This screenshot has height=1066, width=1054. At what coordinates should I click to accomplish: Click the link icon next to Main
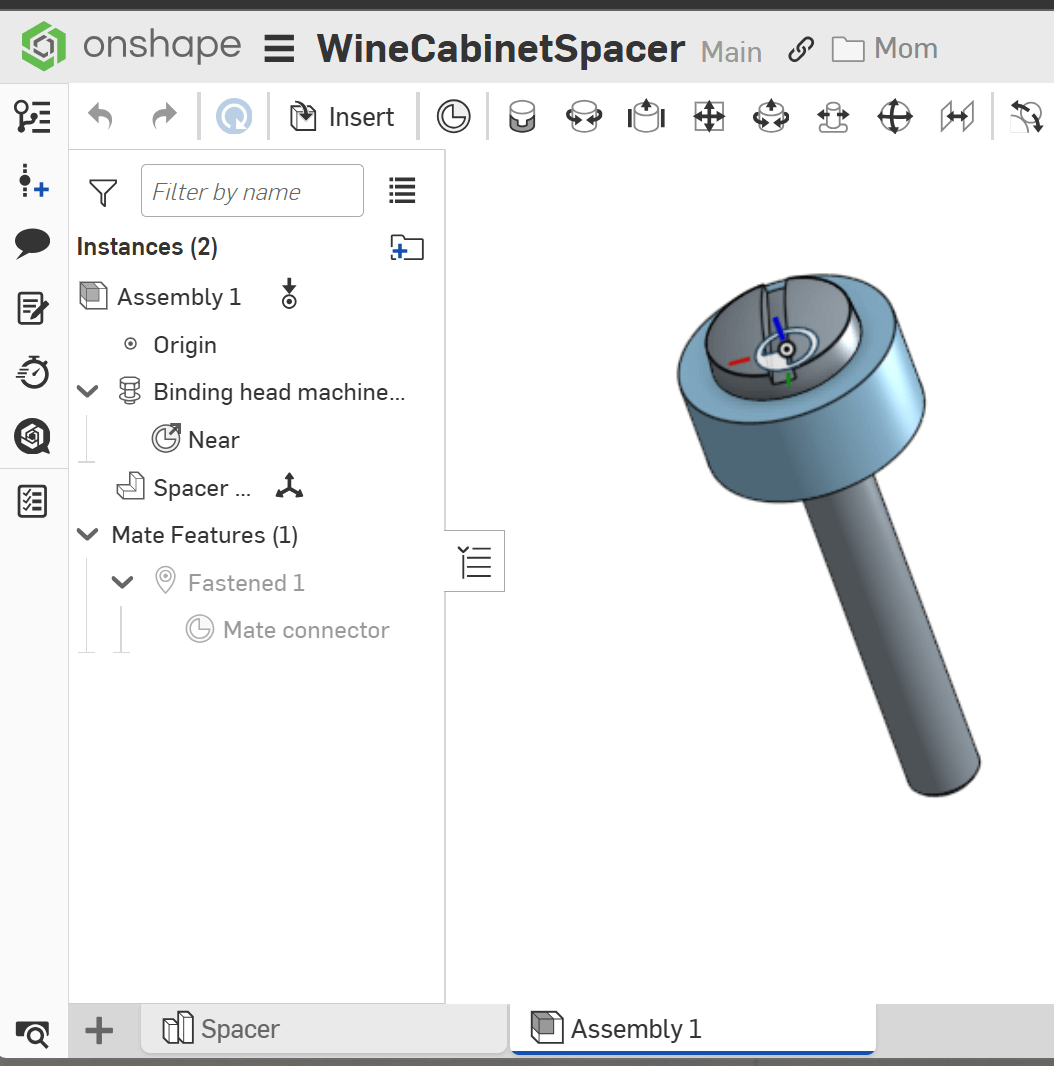pyautogui.click(x=801, y=50)
